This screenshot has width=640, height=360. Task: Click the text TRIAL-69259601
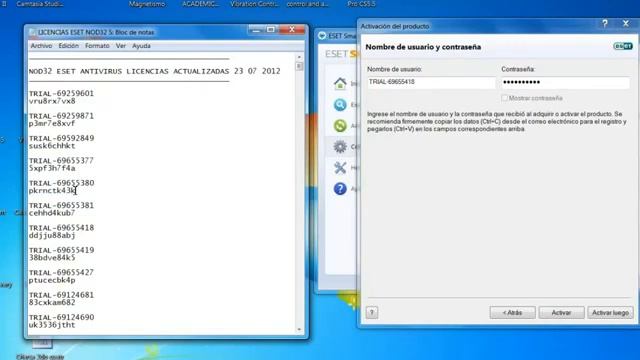(x=61, y=93)
